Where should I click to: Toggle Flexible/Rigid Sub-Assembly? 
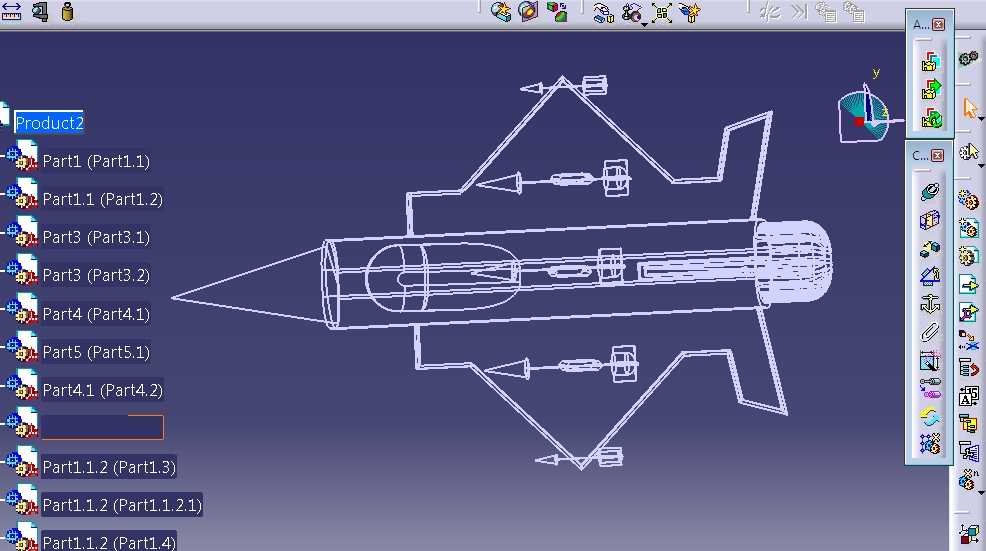pos(929,388)
